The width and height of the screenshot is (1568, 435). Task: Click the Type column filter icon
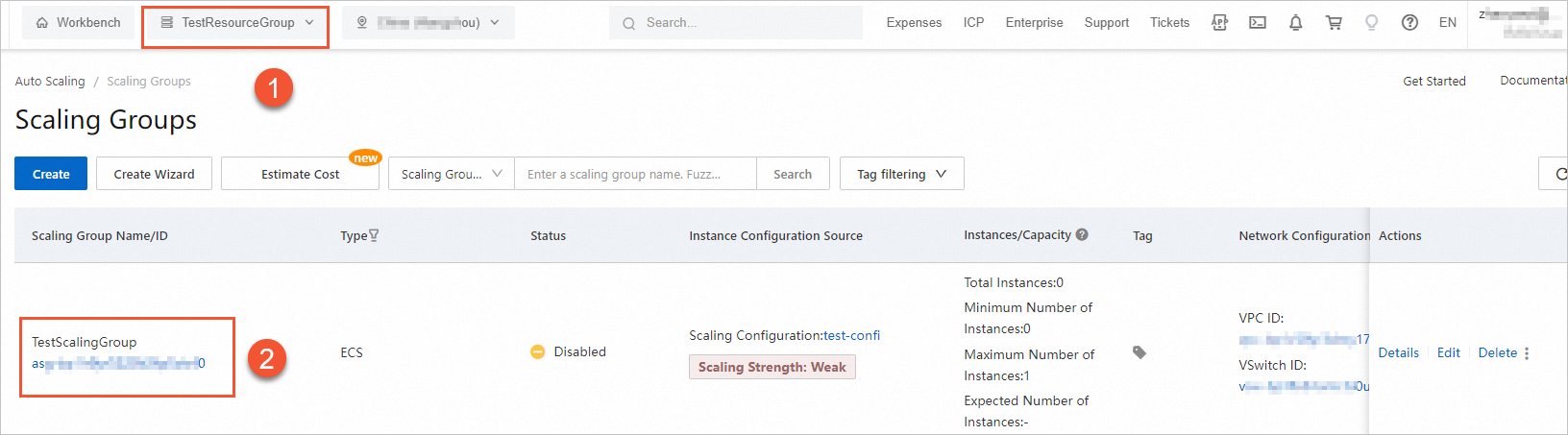coord(374,235)
